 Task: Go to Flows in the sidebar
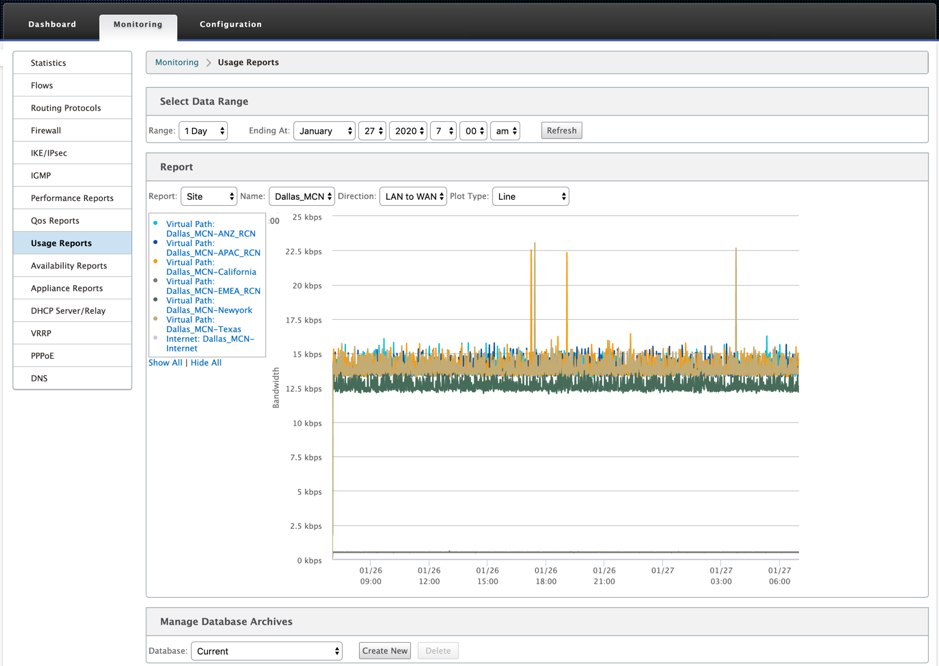[x=72, y=86]
